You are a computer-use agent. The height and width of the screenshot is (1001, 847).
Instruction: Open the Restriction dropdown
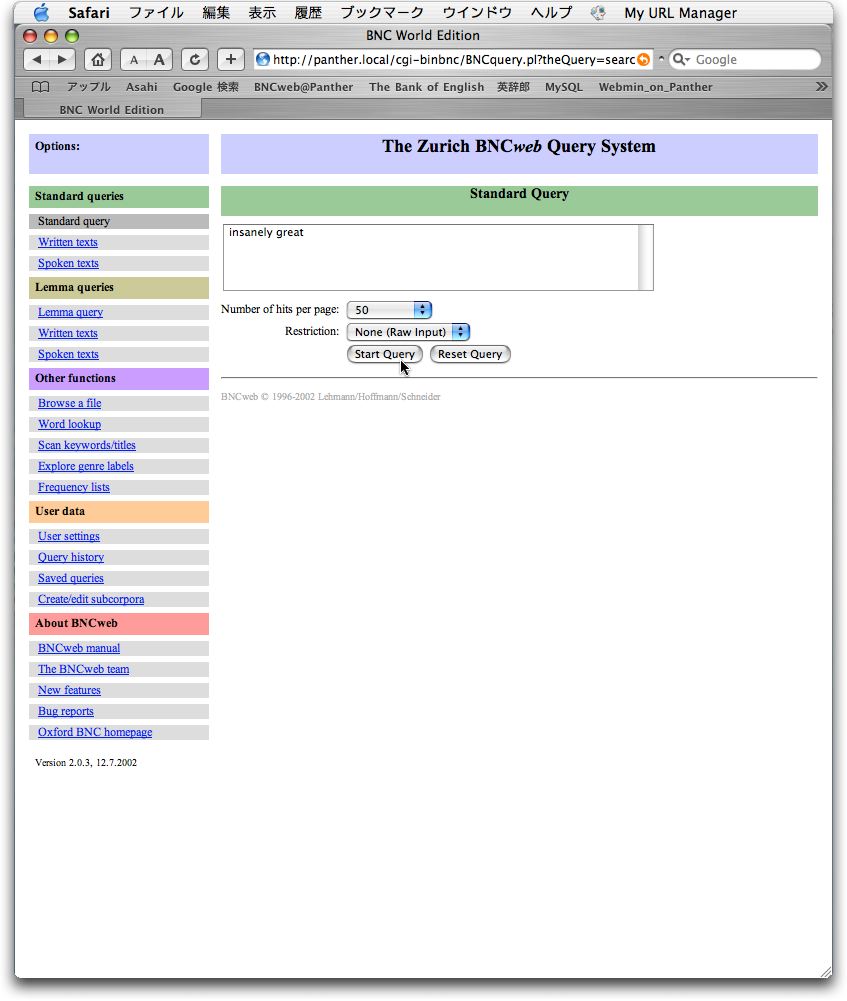pyautogui.click(x=408, y=332)
